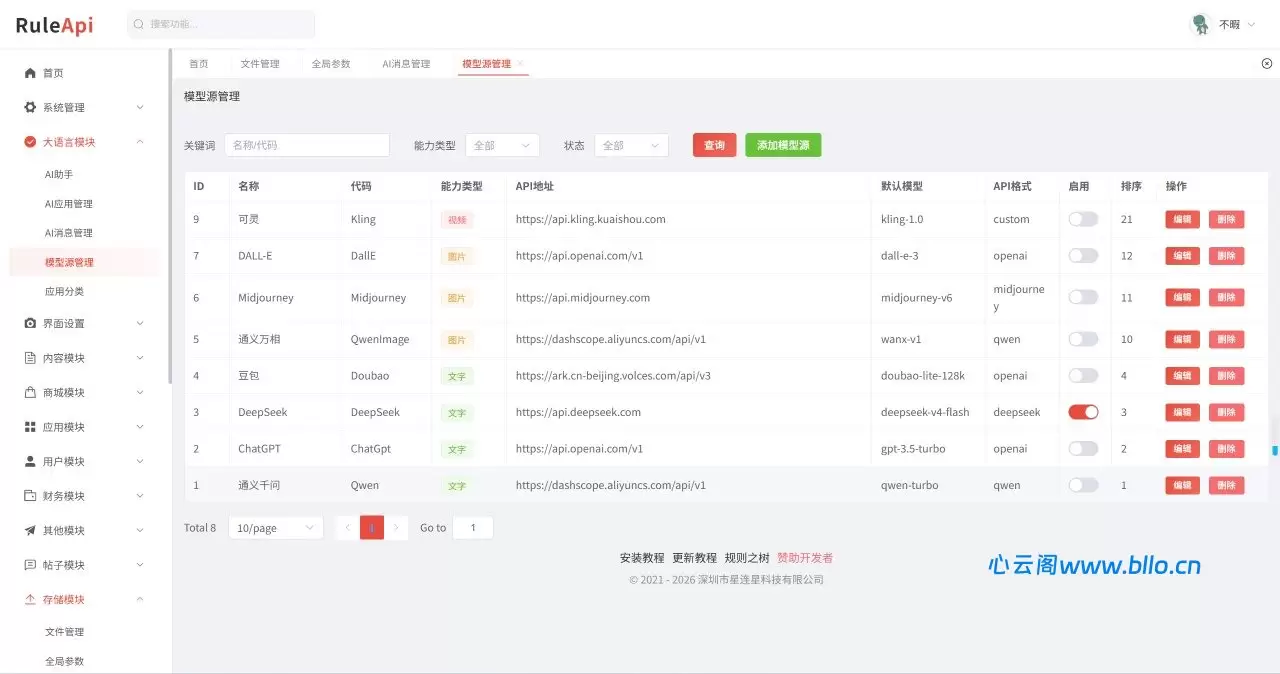Click the camera icon for 界面设置
Viewport: 1280px width, 674px height.
(x=30, y=323)
